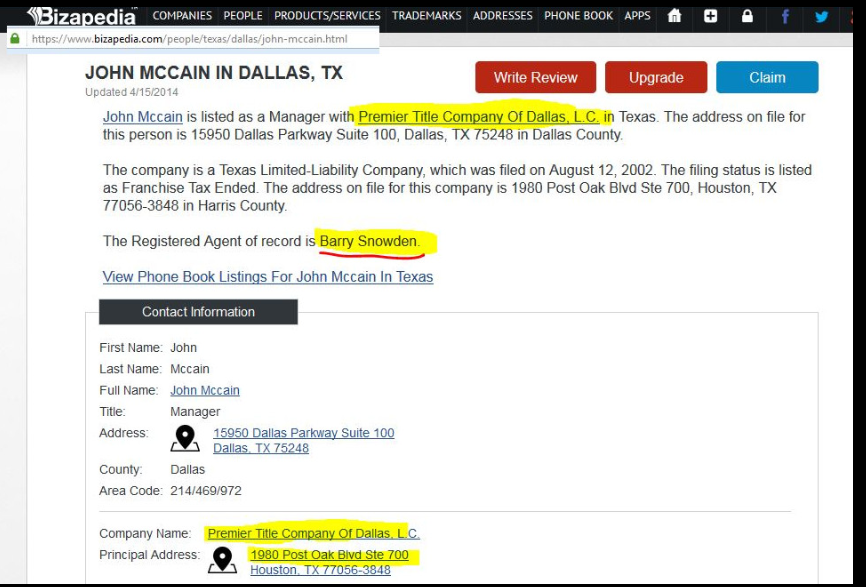Click the Barry Snowden registered agent name
Image resolution: width=866 pixels, height=587 pixels.
tap(369, 241)
